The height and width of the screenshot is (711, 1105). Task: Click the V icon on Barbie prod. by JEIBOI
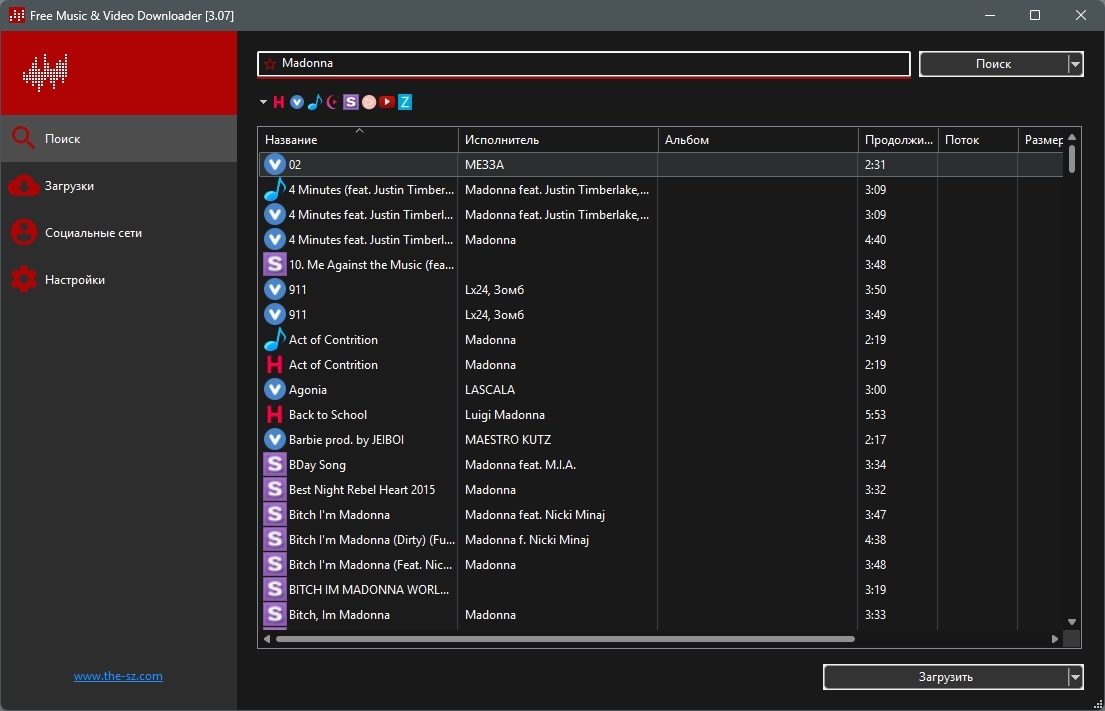tap(275, 440)
